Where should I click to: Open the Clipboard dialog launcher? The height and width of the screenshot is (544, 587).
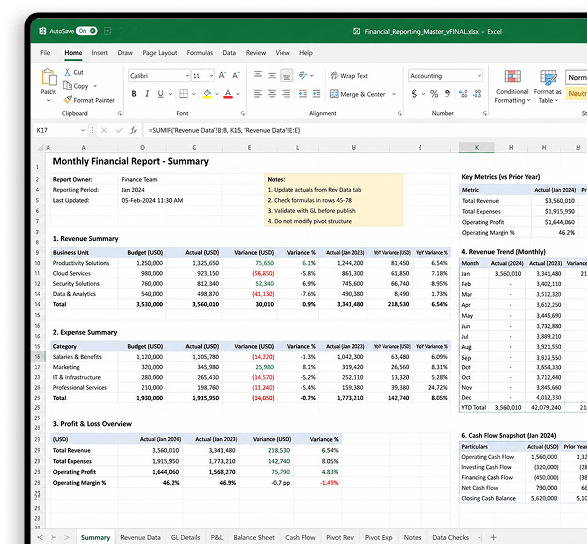(x=120, y=113)
